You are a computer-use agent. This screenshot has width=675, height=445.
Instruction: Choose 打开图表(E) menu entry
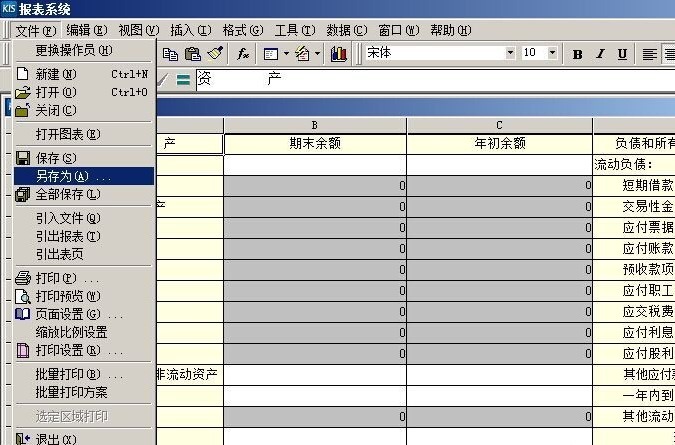coord(84,134)
